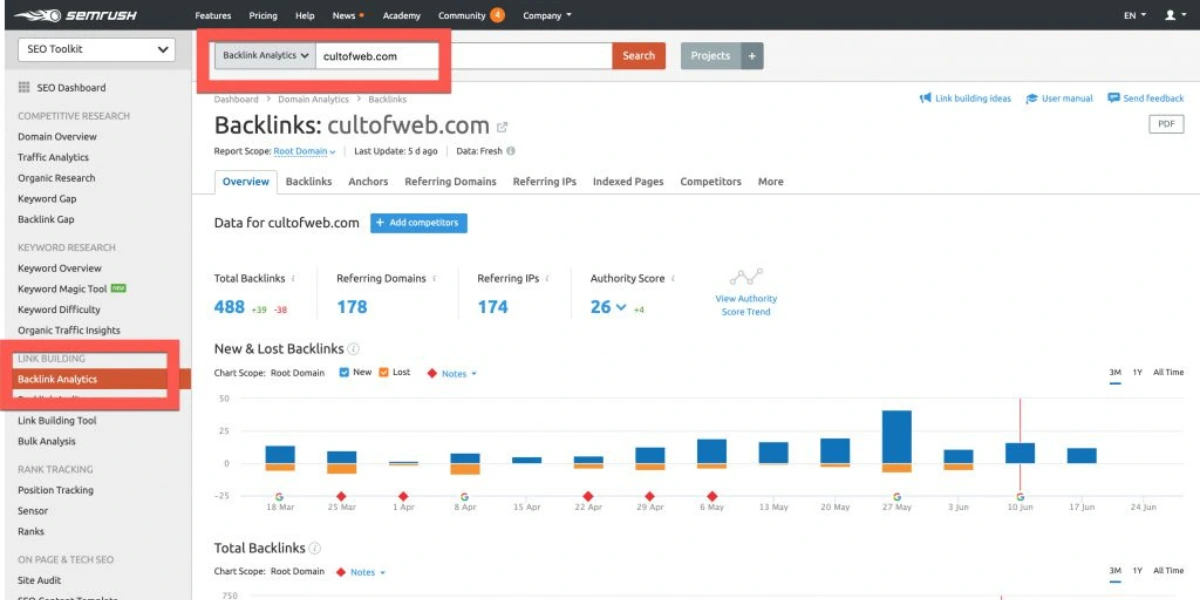The height and width of the screenshot is (600, 1200).
Task: Switch to the Overview tab
Action: [246, 182]
